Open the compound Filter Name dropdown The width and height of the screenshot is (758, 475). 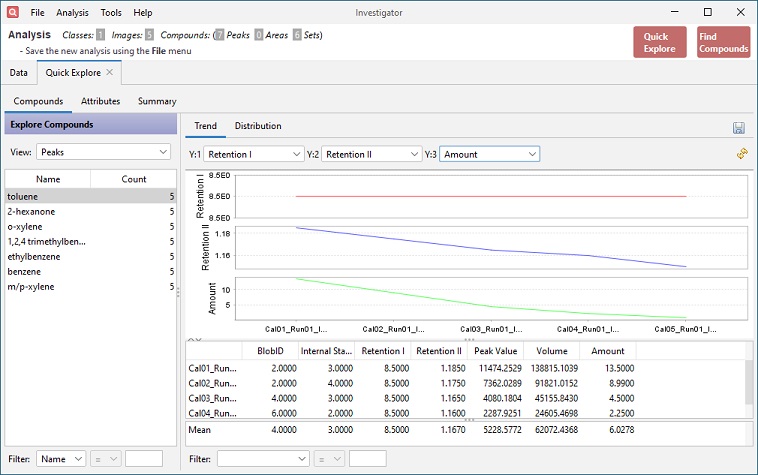[61, 459]
